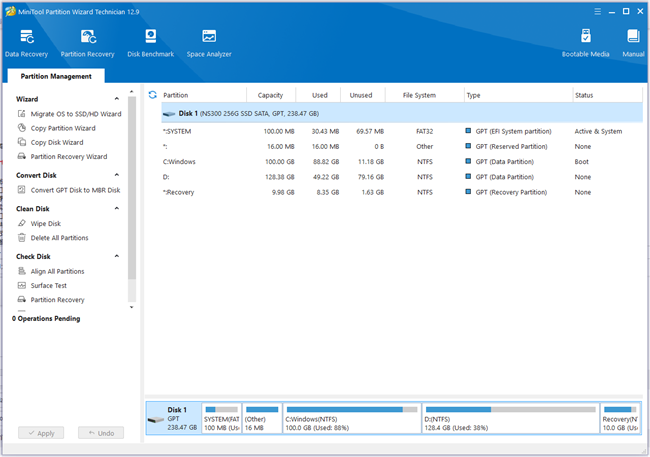This screenshot has width=650, height=457.
Task: Click the sidebar Partition Recovery icon
Action: tap(22, 299)
